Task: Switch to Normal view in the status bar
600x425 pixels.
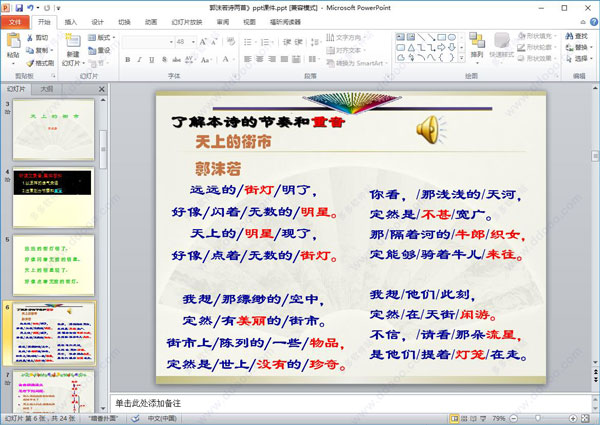Action: [454, 418]
